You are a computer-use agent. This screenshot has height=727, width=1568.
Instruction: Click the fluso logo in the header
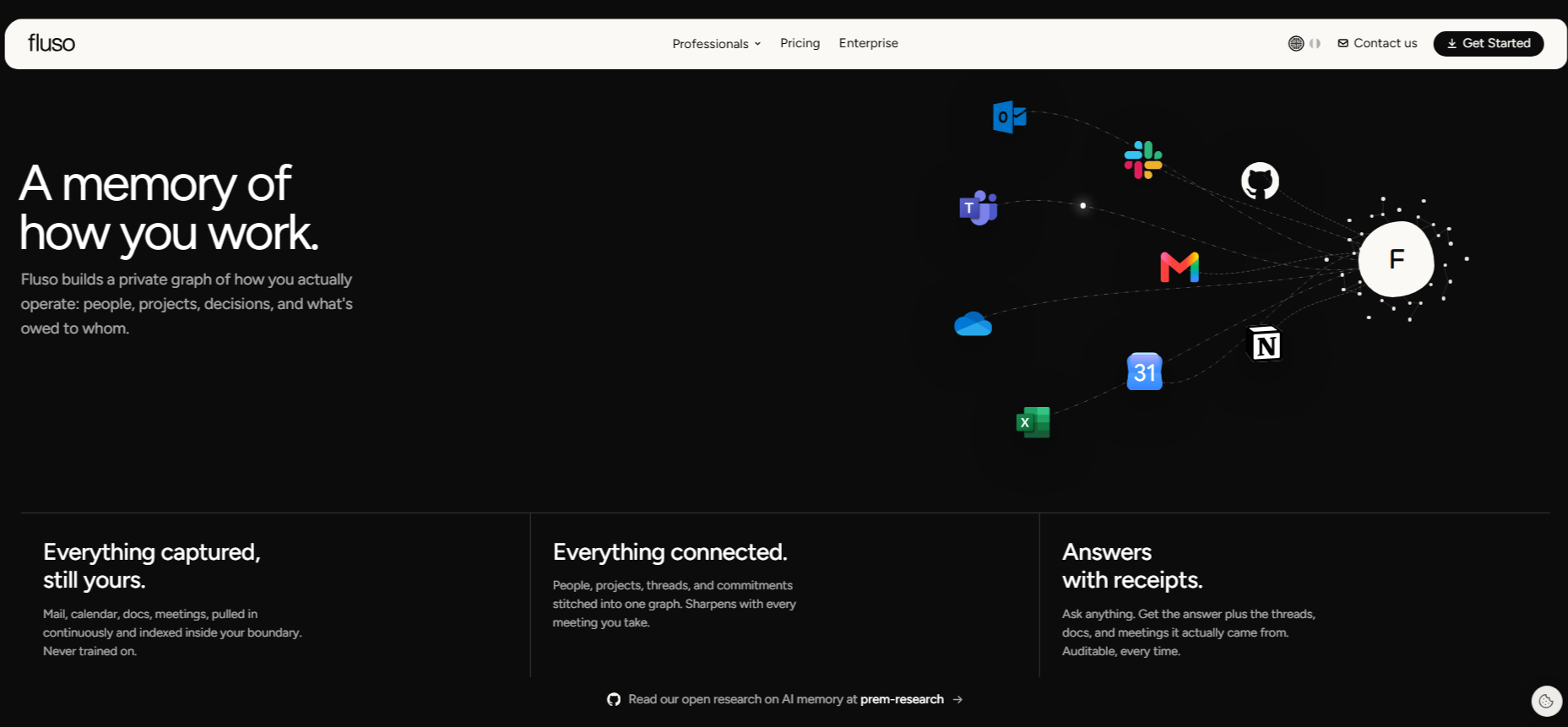[52, 43]
